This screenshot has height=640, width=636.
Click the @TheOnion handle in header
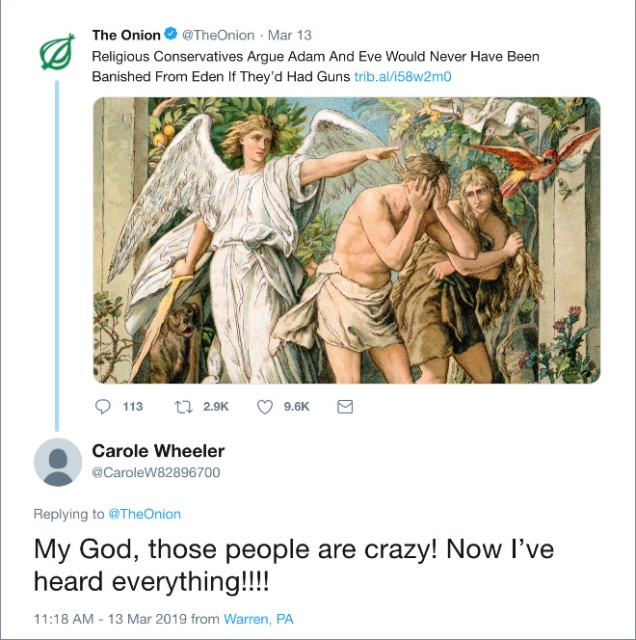pos(218,35)
